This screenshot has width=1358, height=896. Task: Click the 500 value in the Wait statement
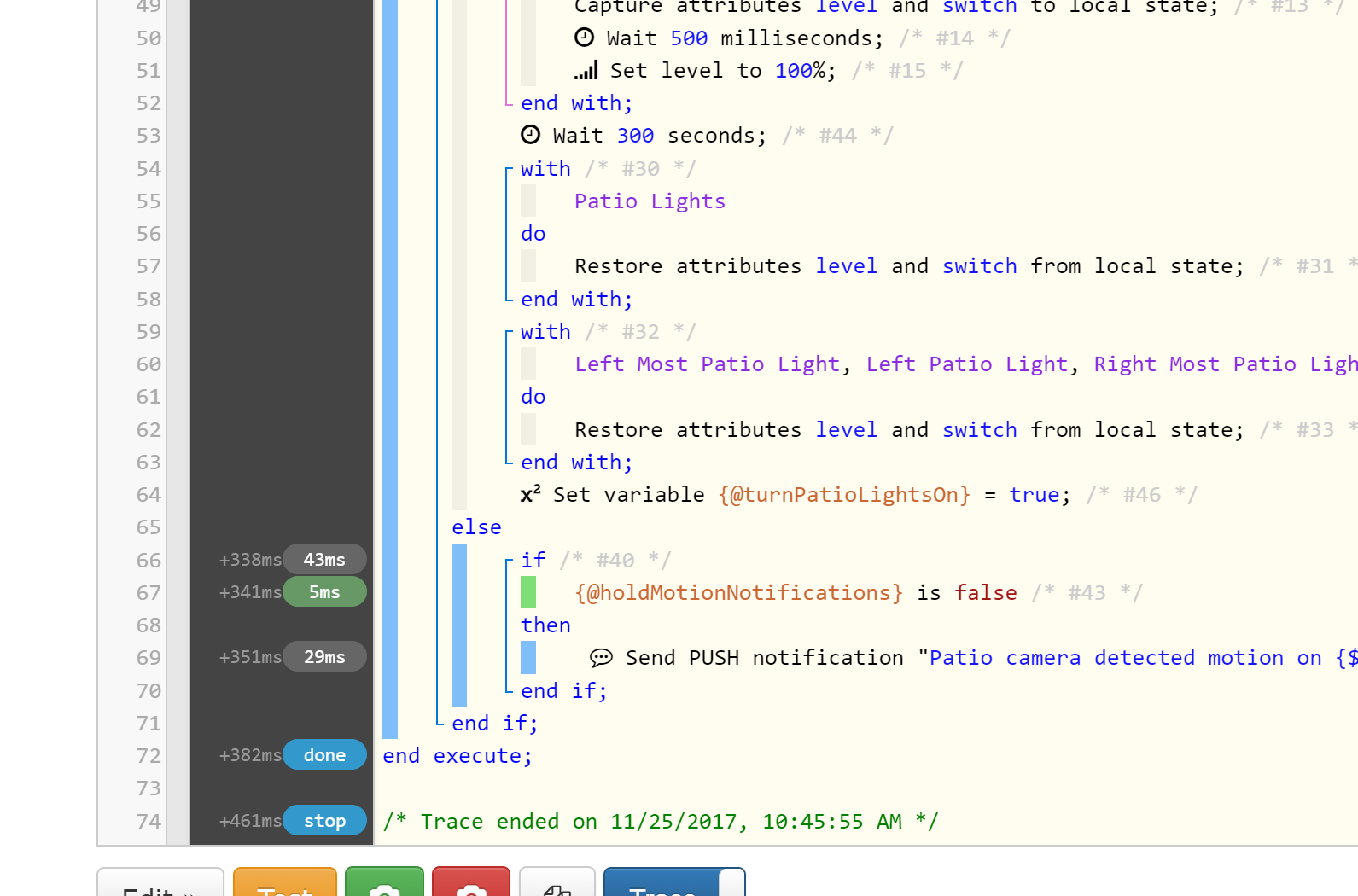point(689,38)
